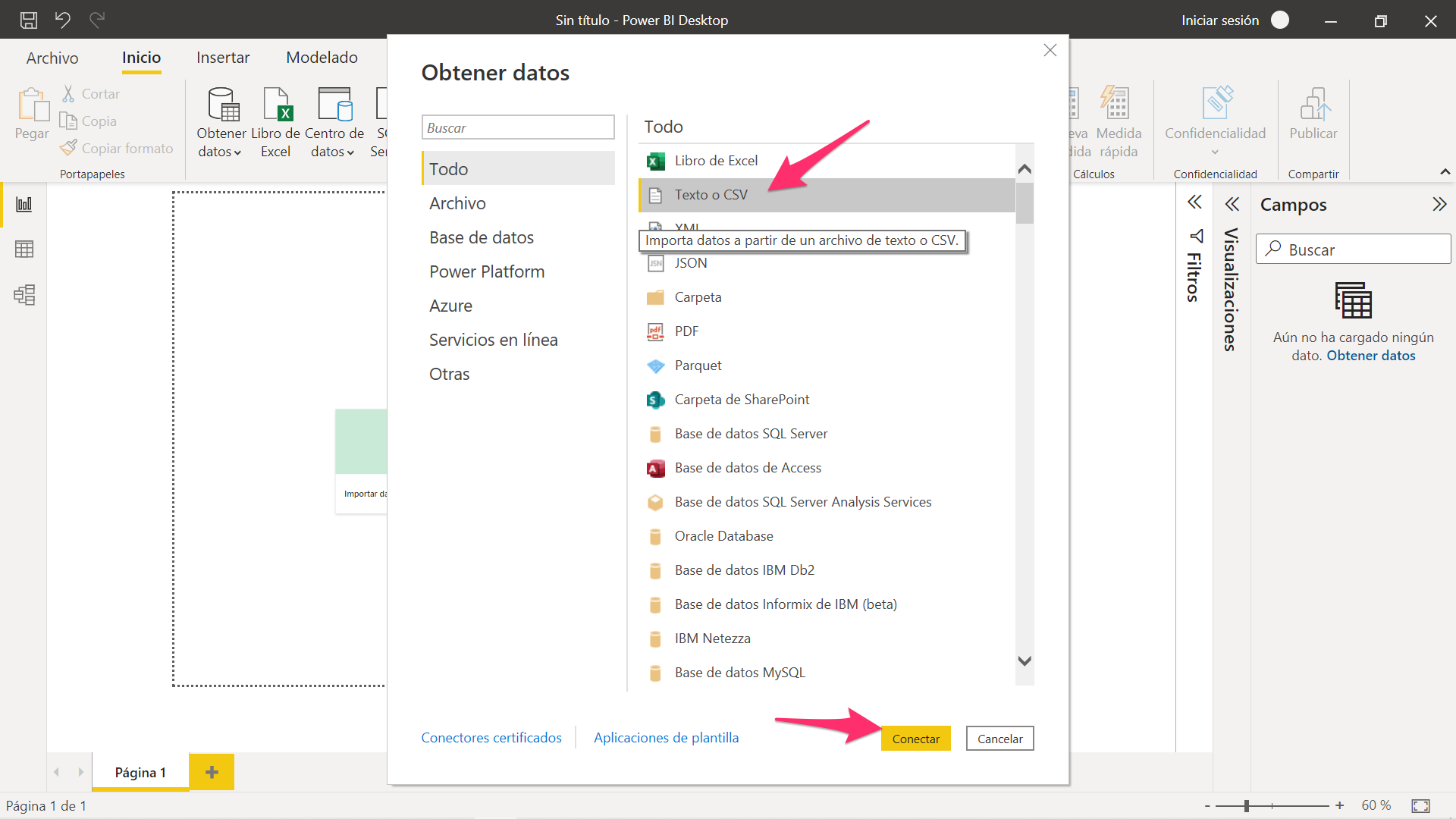The width and height of the screenshot is (1456, 819).
Task: Click the Parquet data source icon
Action: point(655,365)
